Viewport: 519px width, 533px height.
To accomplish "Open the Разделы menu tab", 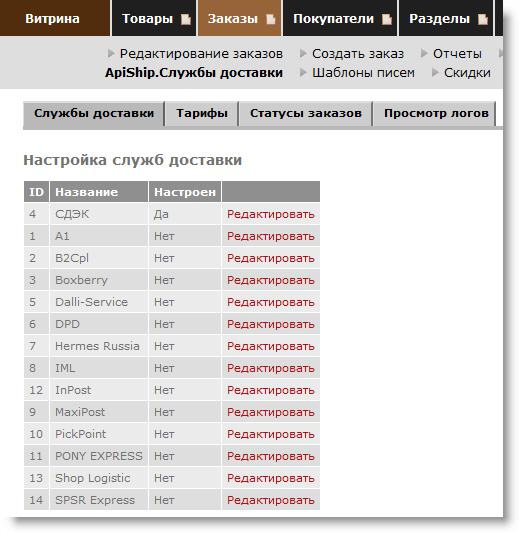I will click(x=446, y=18).
